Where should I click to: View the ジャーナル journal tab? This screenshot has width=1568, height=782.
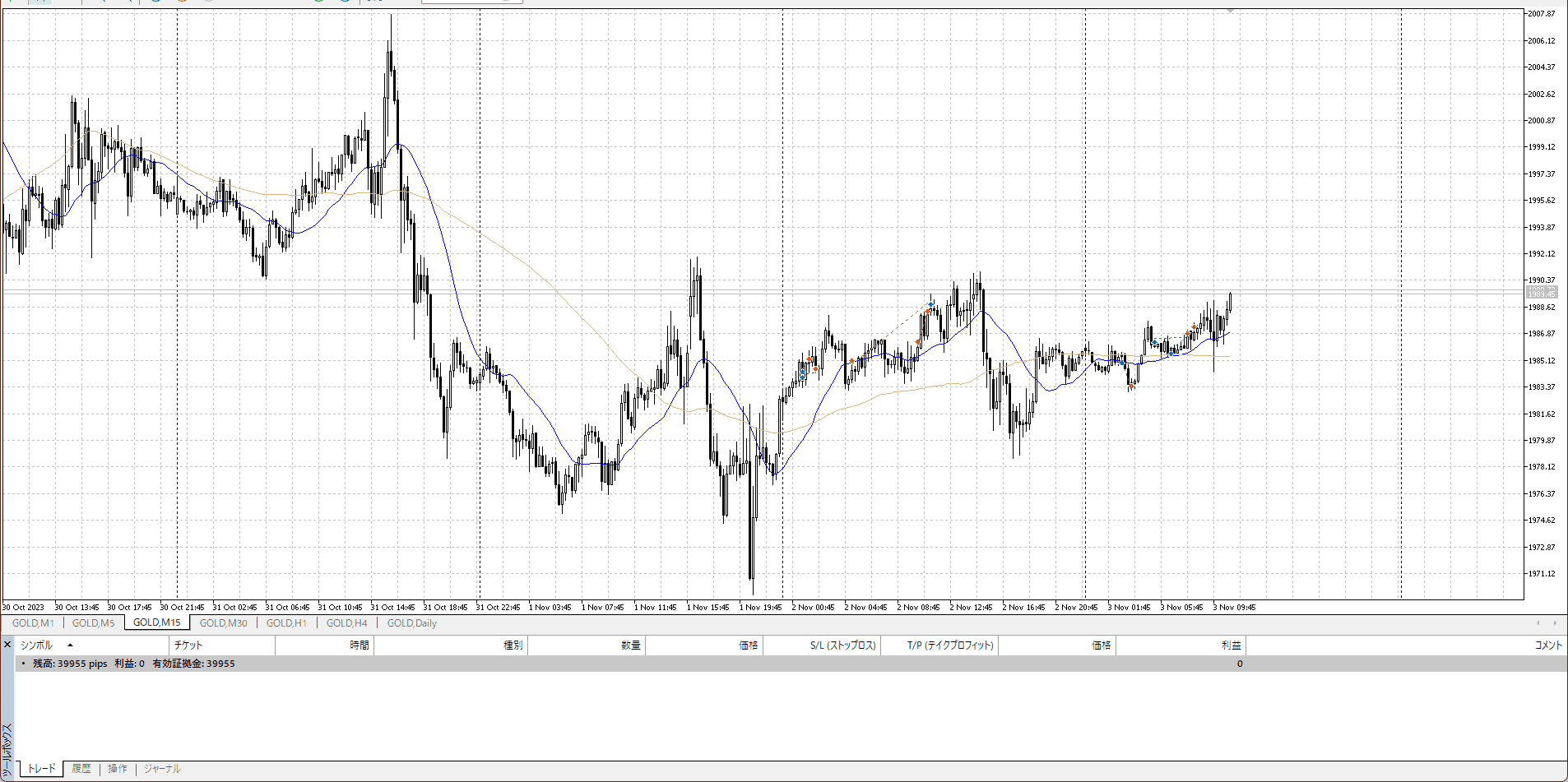tap(162, 769)
